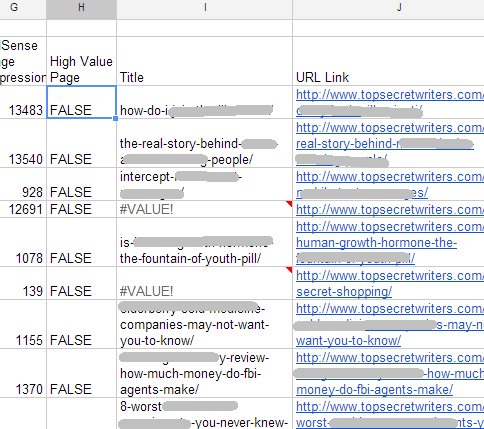
Task: Select column J header
Action: [x=388, y=9]
